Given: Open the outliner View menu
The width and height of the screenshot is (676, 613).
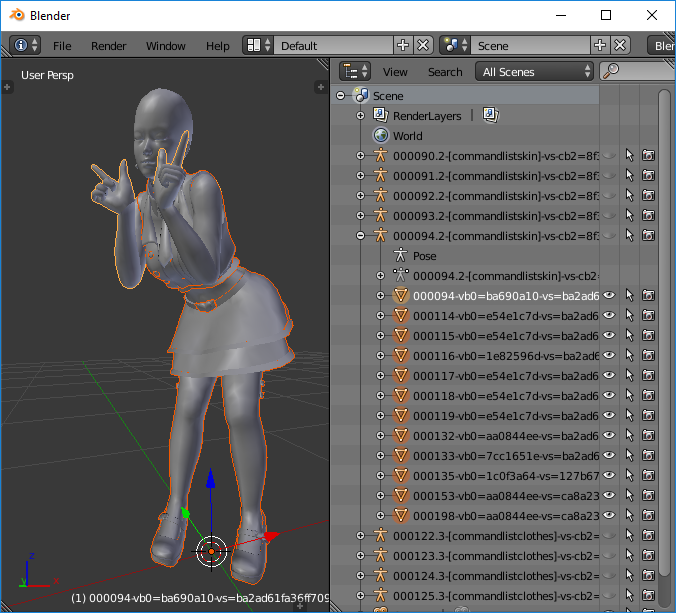Looking at the screenshot, I should [x=395, y=72].
